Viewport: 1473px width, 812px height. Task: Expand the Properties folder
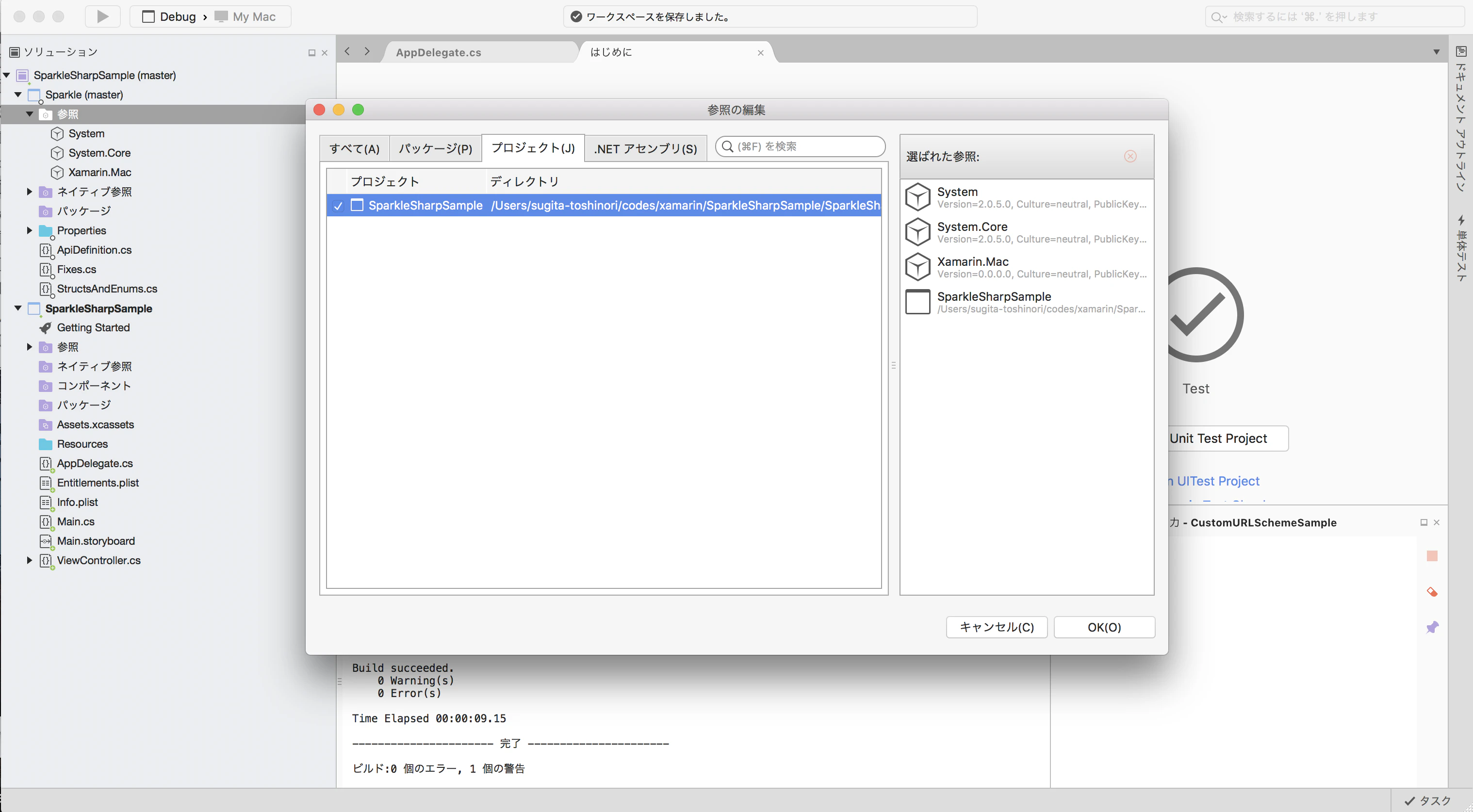30,230
